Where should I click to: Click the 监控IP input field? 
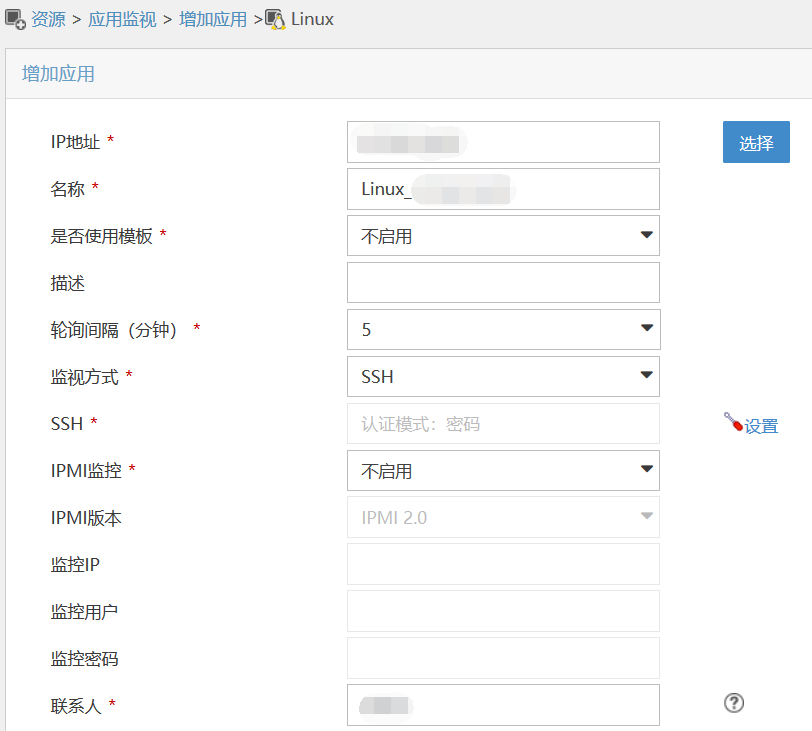[x=503, y=564]
